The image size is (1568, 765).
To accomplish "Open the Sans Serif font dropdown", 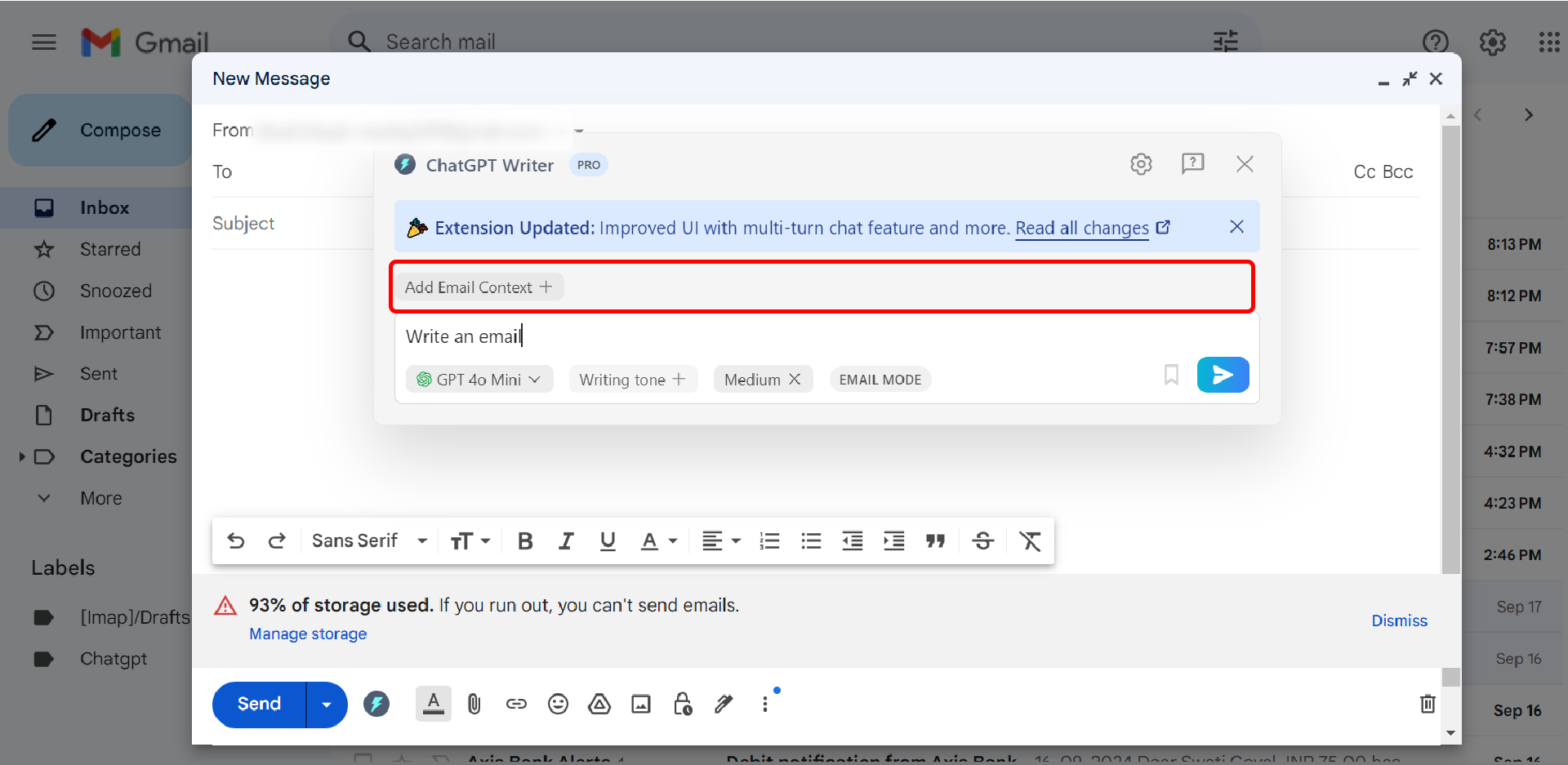I will click(369, 540).
